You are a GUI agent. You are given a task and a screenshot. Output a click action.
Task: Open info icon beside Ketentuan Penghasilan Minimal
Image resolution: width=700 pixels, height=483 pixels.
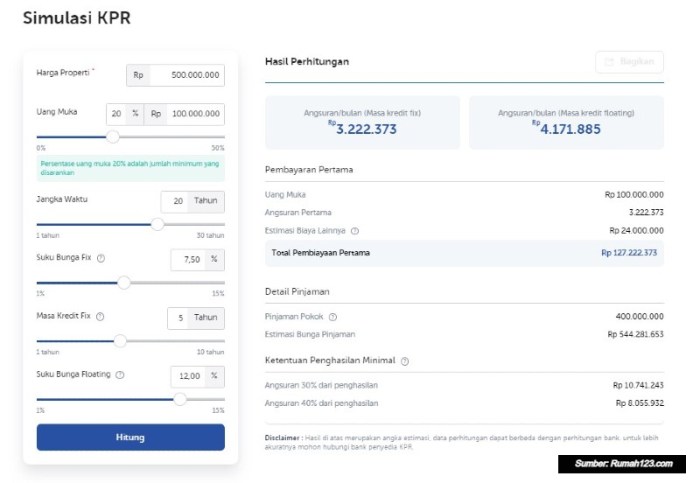click(x=405, y=360)
